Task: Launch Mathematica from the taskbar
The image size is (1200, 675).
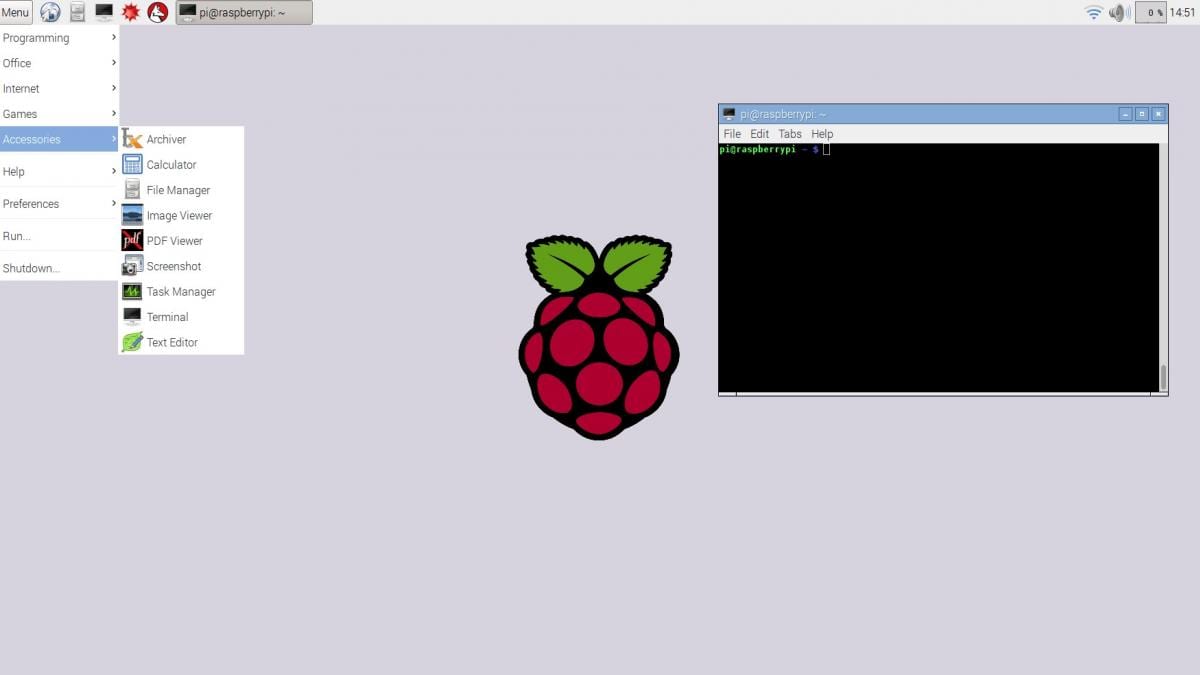Action: pos(130,12)
